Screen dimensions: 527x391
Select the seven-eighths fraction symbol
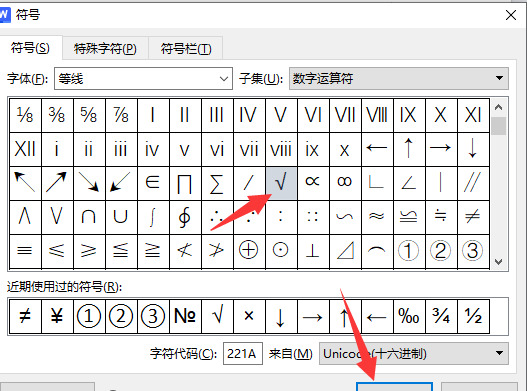[x=121, y=115]
